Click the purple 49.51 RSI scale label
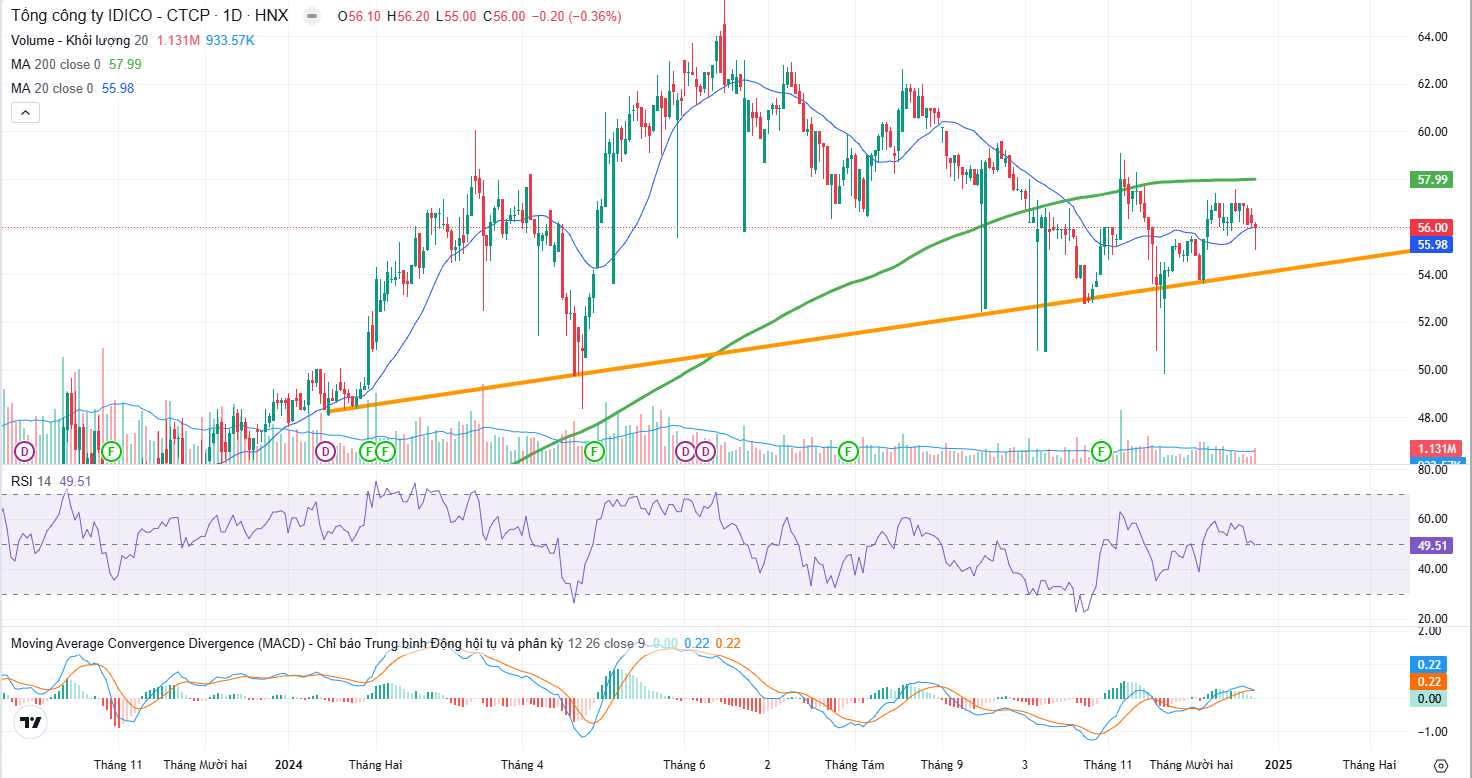The height and width of the screenshot is (778, 1472). pos(1433,546)
